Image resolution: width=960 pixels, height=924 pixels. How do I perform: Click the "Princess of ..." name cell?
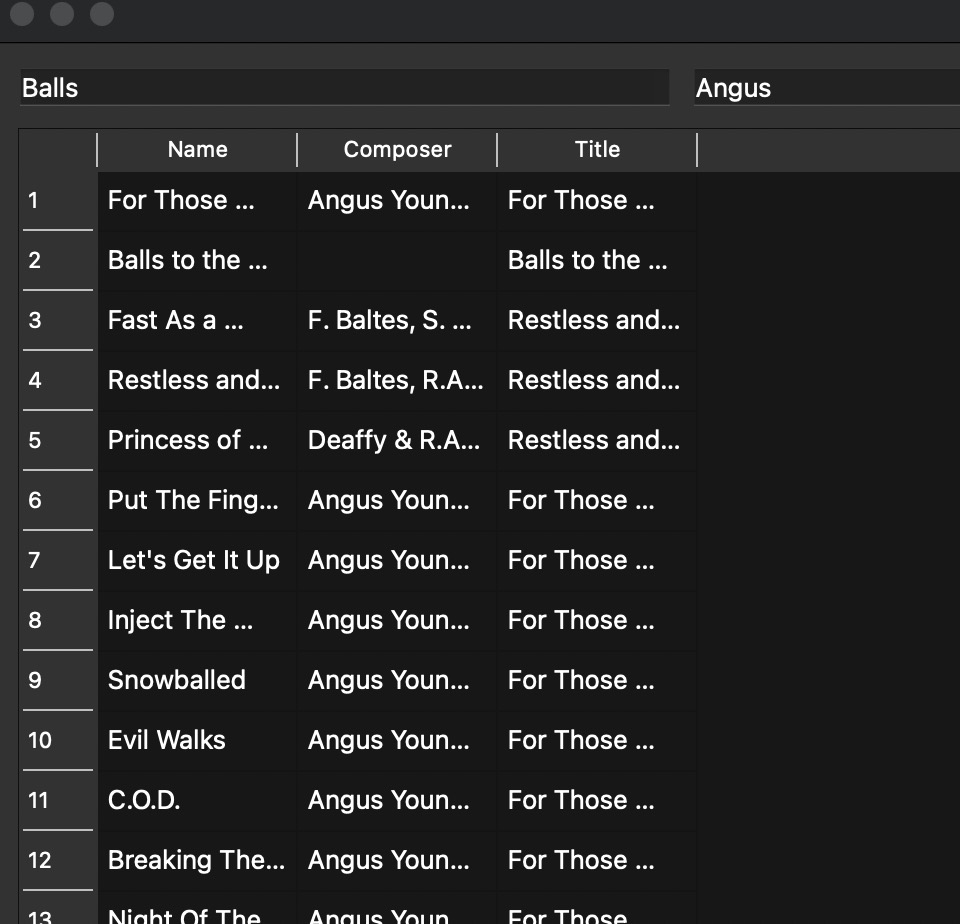coord(197,440)
